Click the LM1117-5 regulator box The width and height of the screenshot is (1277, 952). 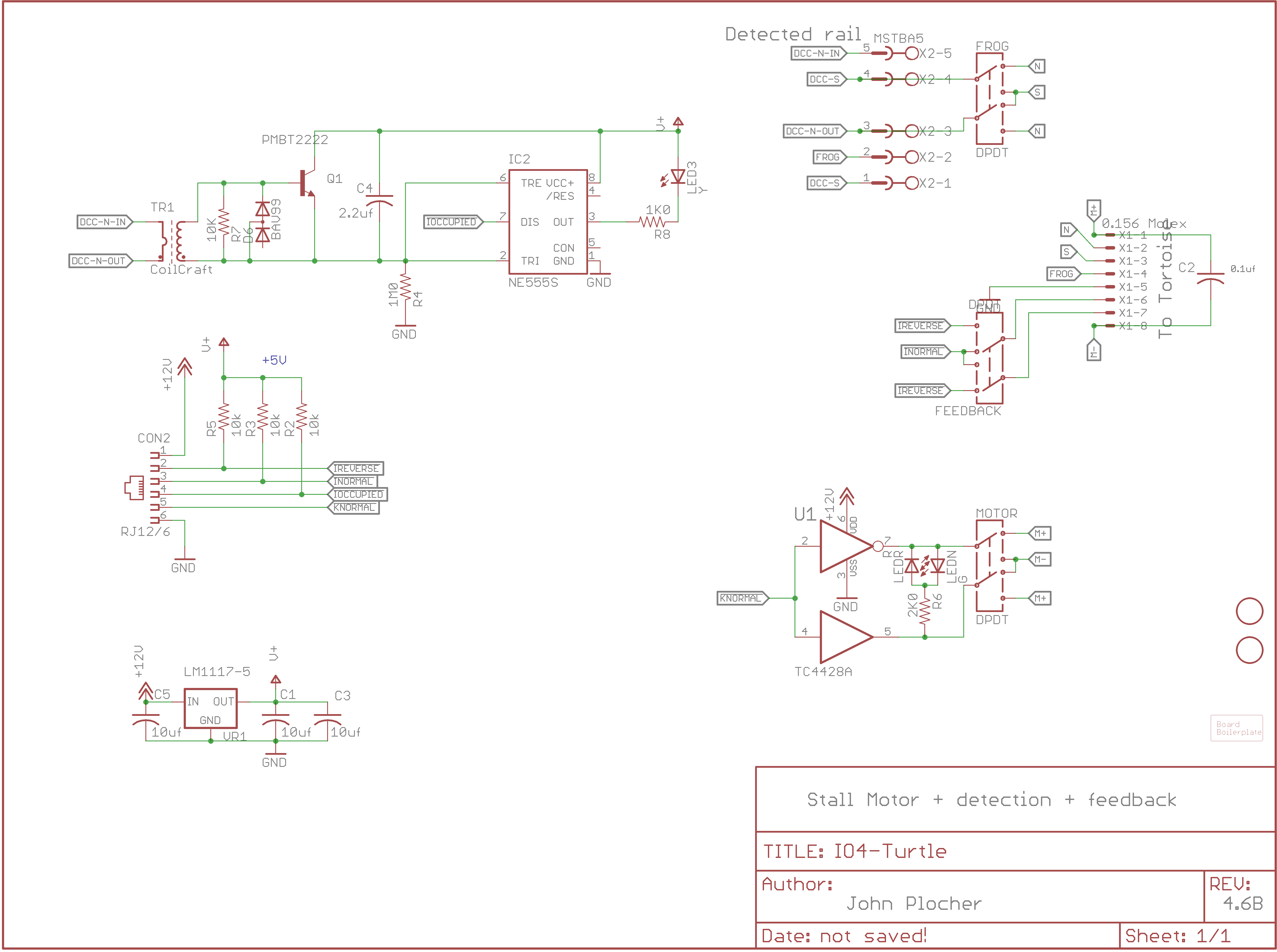click(211, 708)
